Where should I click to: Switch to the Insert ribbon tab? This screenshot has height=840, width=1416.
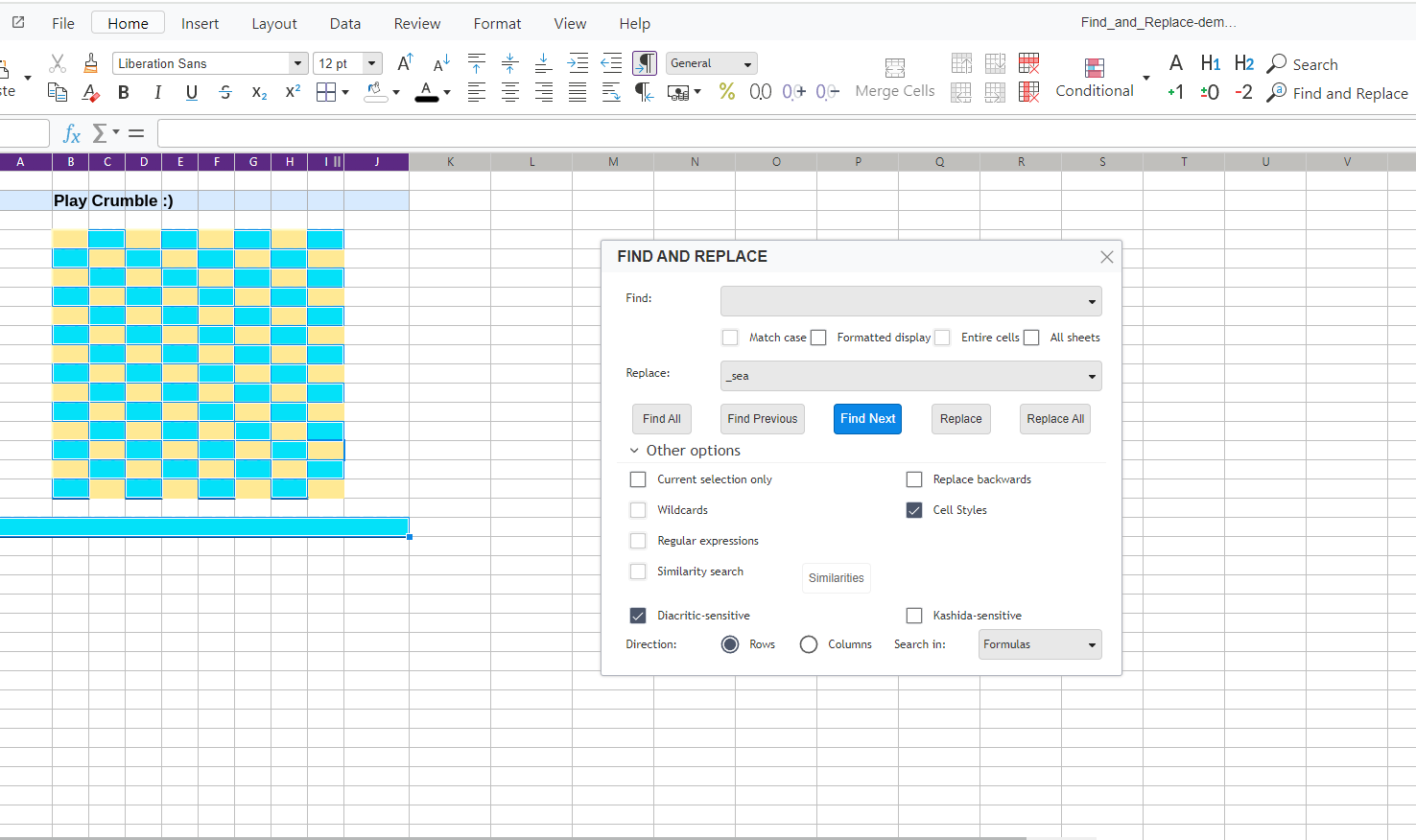pos(200,23)
